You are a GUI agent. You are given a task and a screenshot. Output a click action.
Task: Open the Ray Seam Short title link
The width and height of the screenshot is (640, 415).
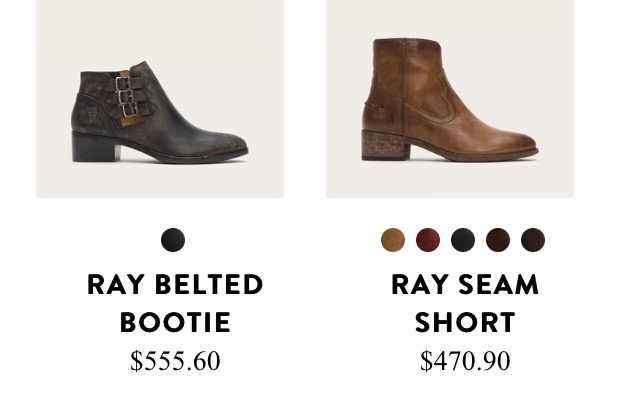pyautogui.click(x=465, y=303)
